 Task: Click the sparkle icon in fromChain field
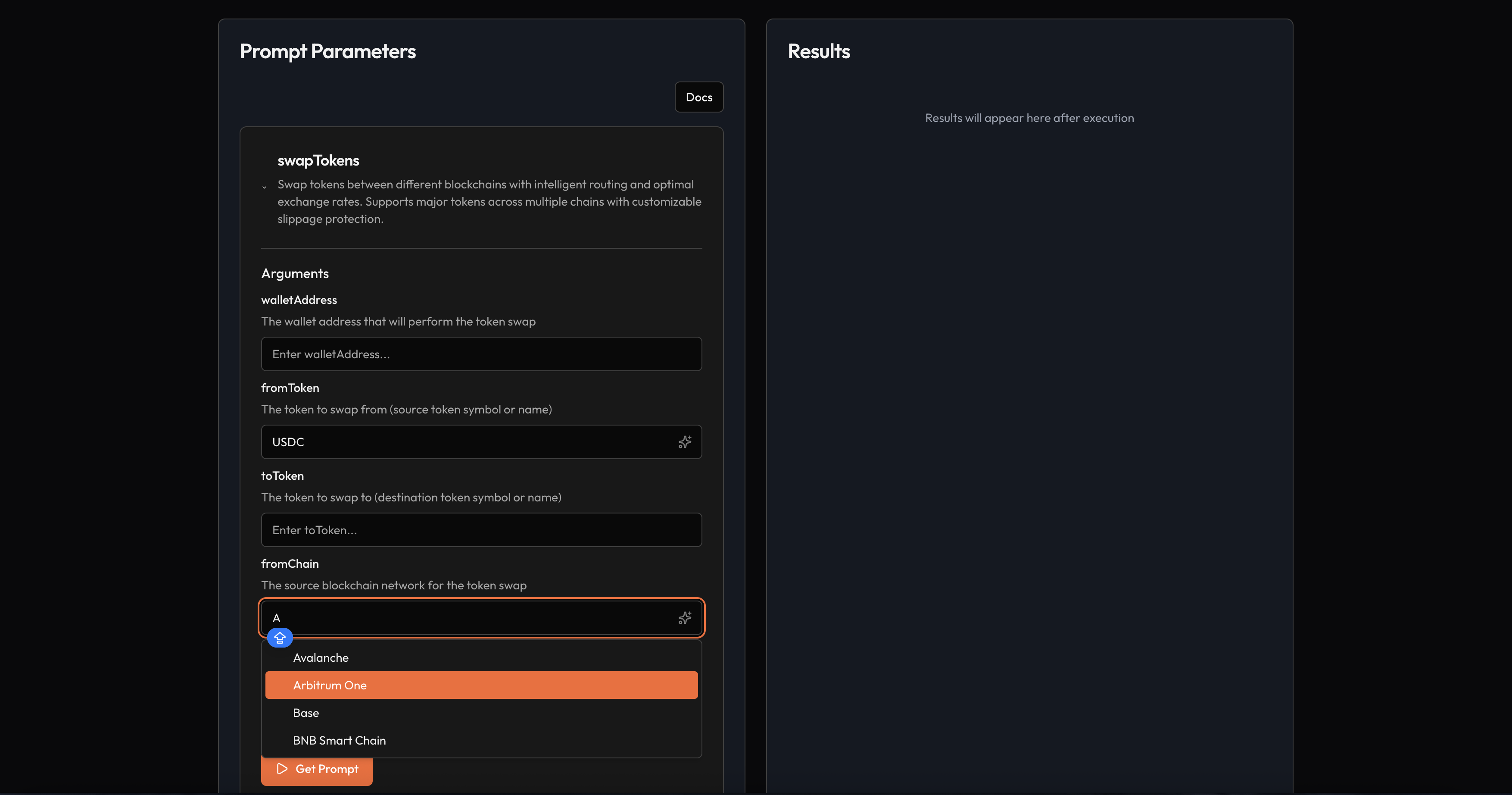pos(684,618)
